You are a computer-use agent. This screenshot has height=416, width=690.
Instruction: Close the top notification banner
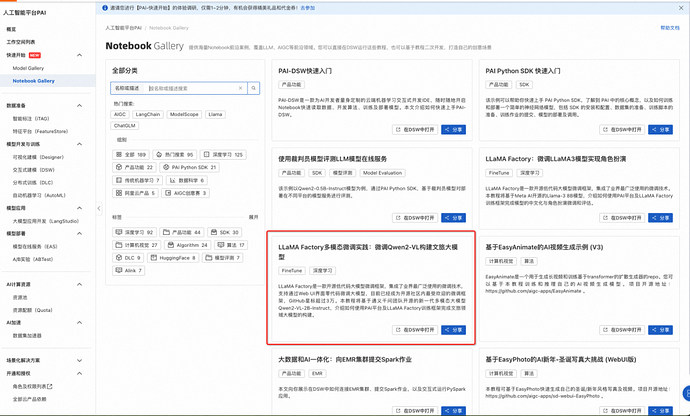click(x=681, y=7)
